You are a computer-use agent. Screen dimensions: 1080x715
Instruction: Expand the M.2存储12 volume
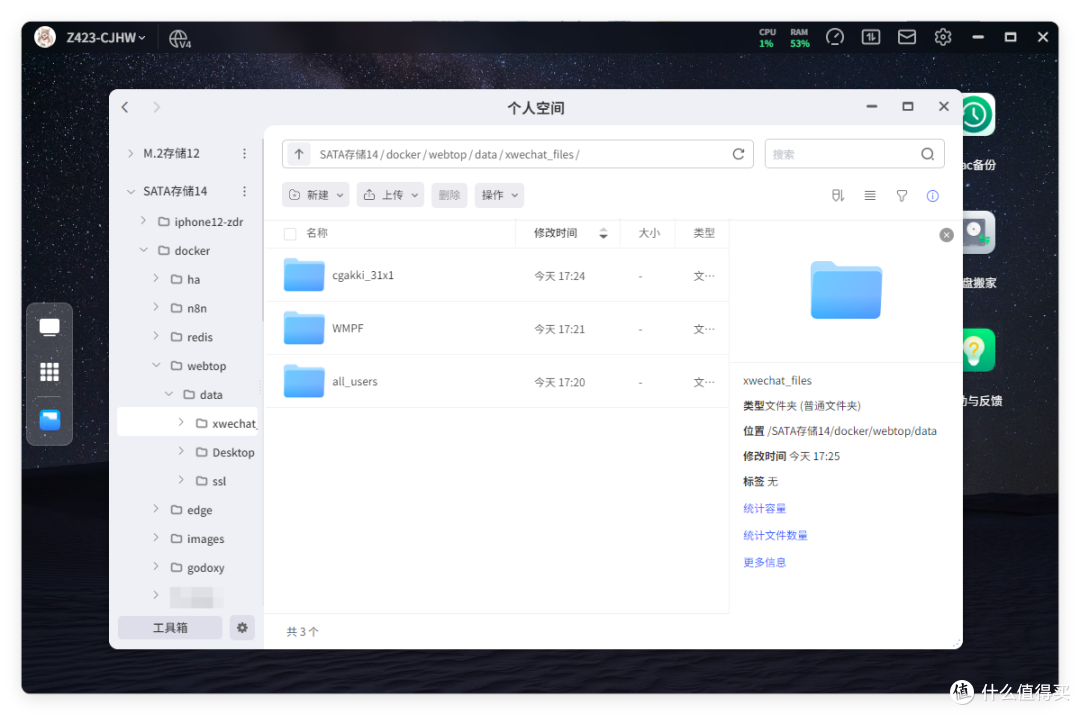[x=130, y=153]
